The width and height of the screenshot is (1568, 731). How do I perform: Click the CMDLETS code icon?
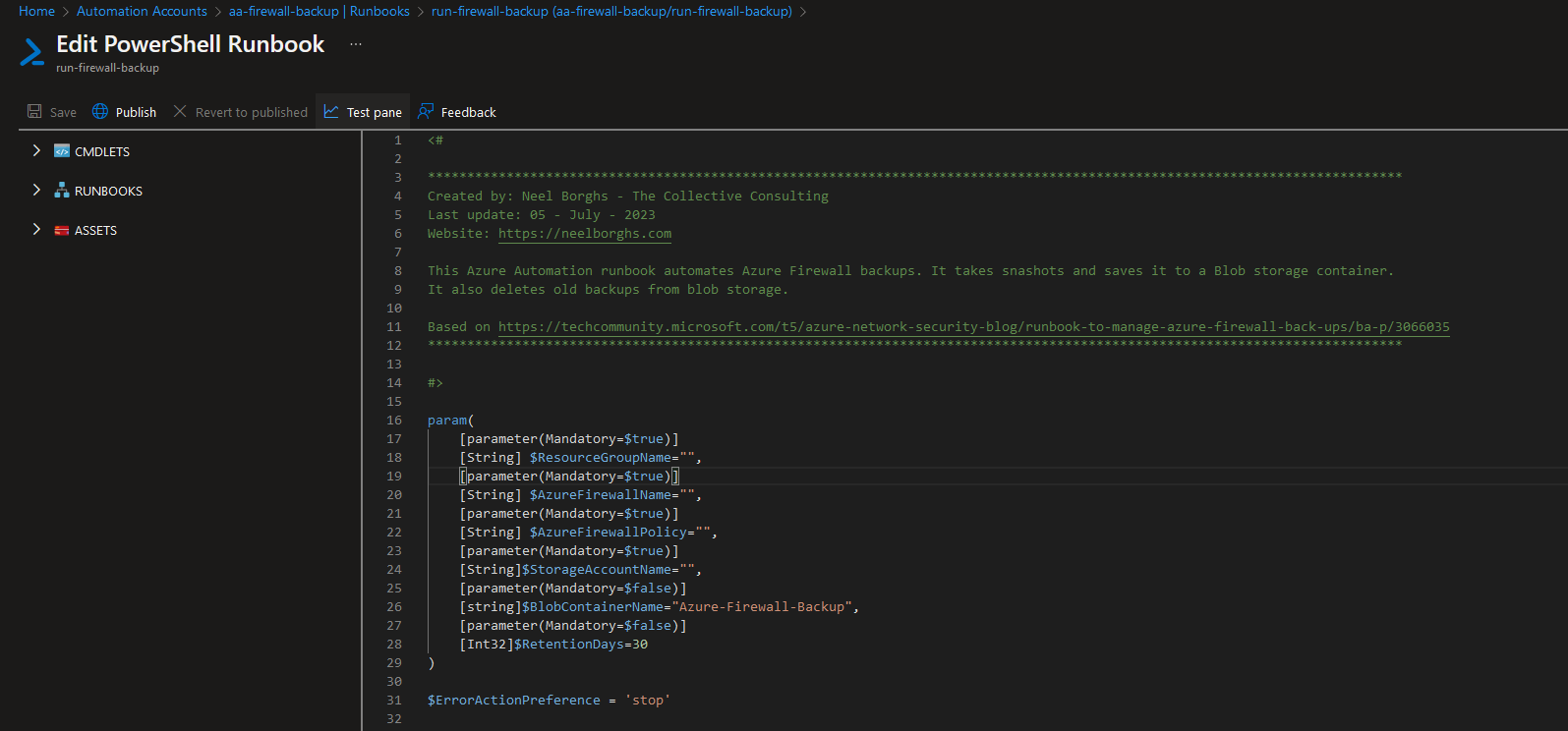point(62,151)
